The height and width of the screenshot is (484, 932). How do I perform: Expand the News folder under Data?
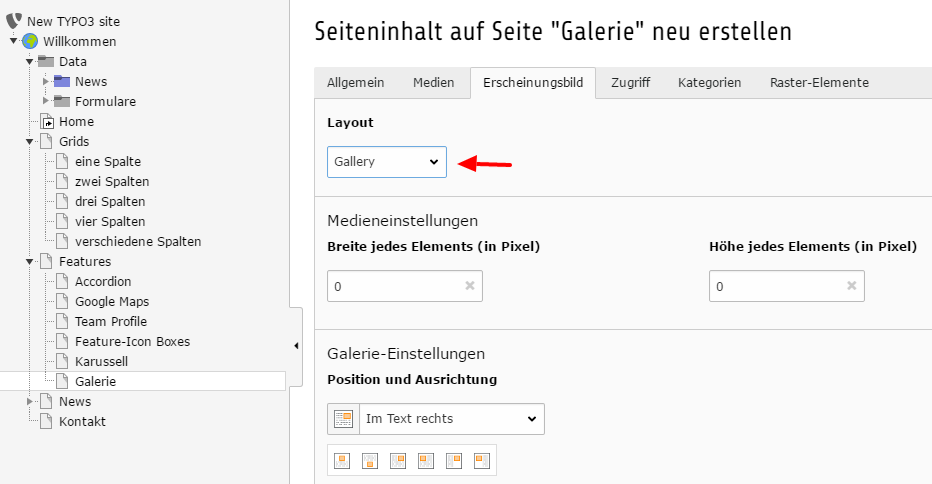point(46,81)
